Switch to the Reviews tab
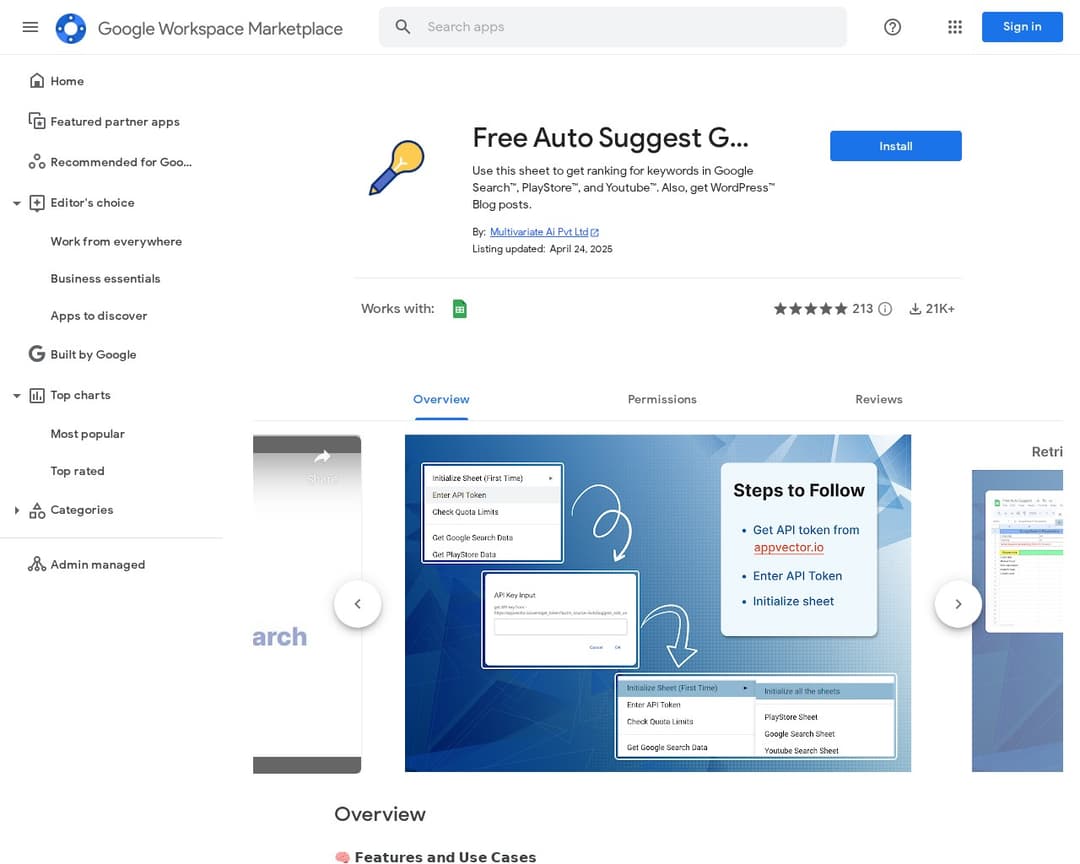1080x864 pixels. point(878,399)
